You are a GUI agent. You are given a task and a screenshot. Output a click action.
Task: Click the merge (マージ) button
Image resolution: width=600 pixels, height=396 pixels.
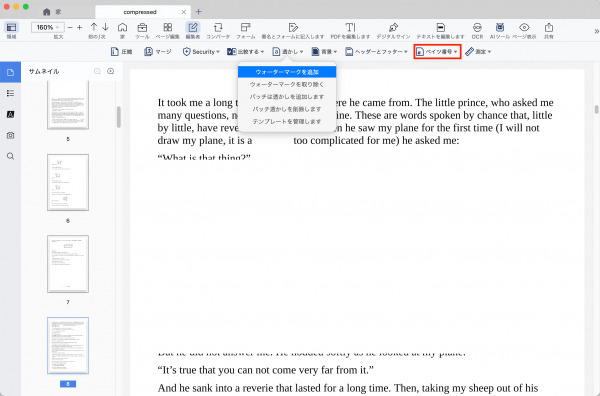click(158, 52)
